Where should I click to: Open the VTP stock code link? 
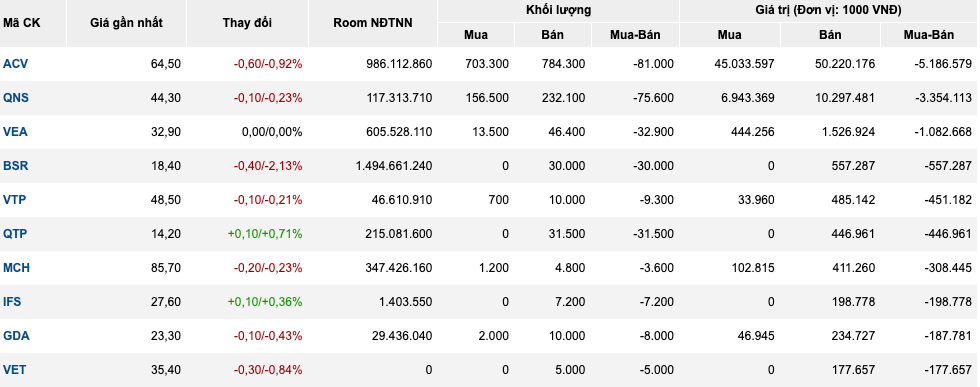coord(14,199)
